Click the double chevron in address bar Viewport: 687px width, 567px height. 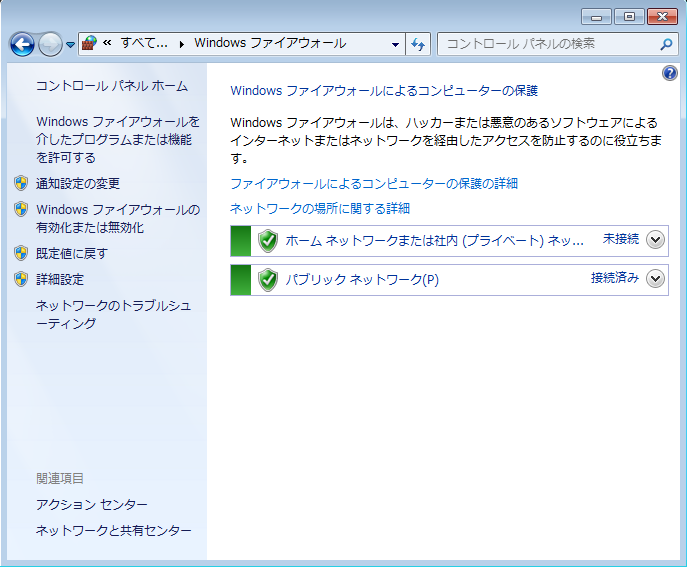coord(107,43)
